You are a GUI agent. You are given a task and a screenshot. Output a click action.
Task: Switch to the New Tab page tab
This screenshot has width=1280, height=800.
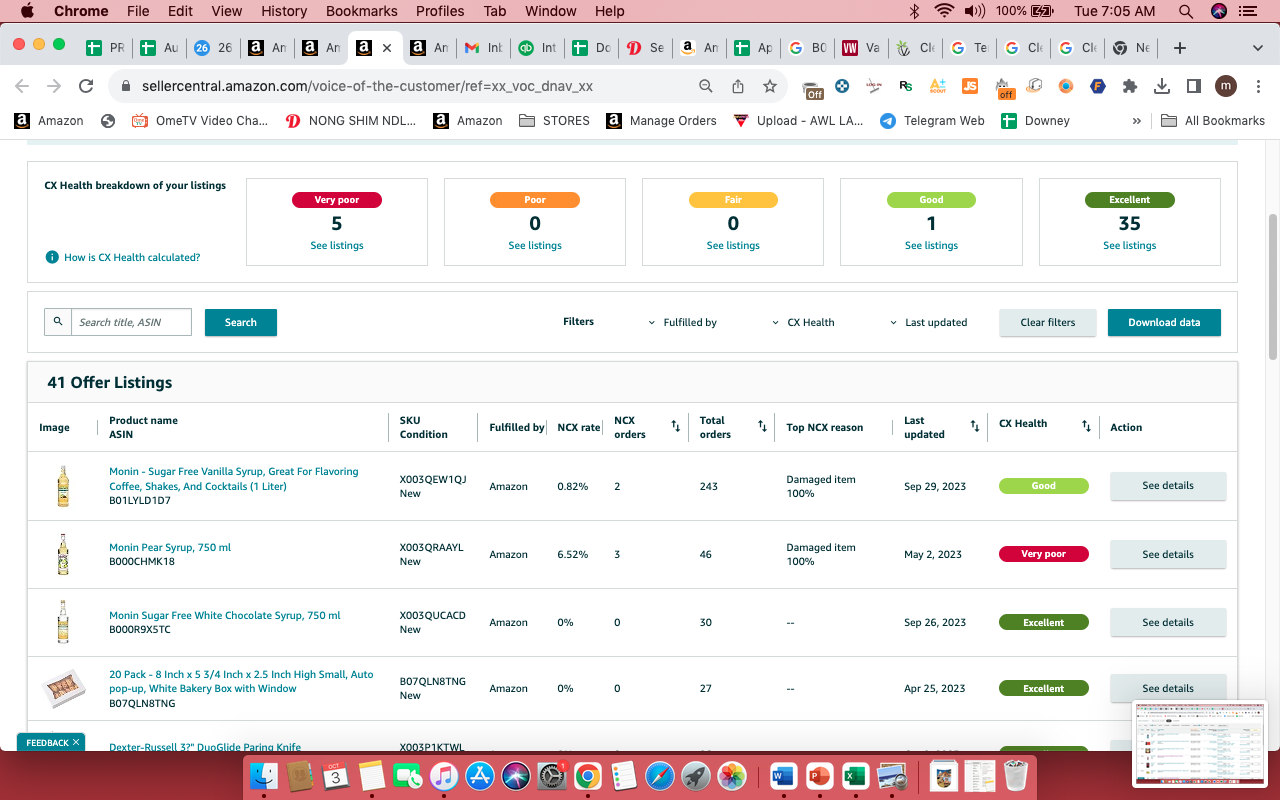click(1131, 48)
